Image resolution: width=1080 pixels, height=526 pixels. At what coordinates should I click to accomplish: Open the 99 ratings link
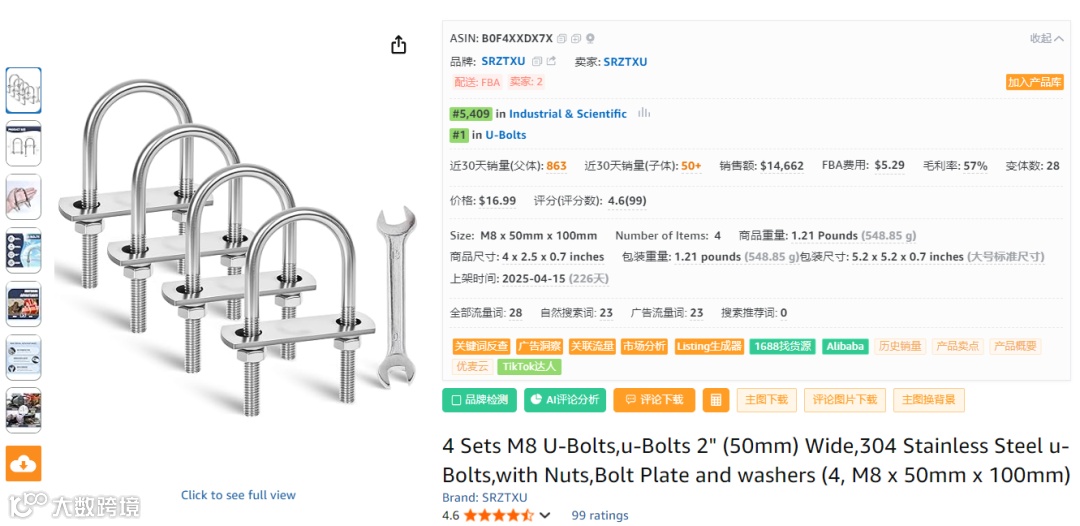point(600,515)
